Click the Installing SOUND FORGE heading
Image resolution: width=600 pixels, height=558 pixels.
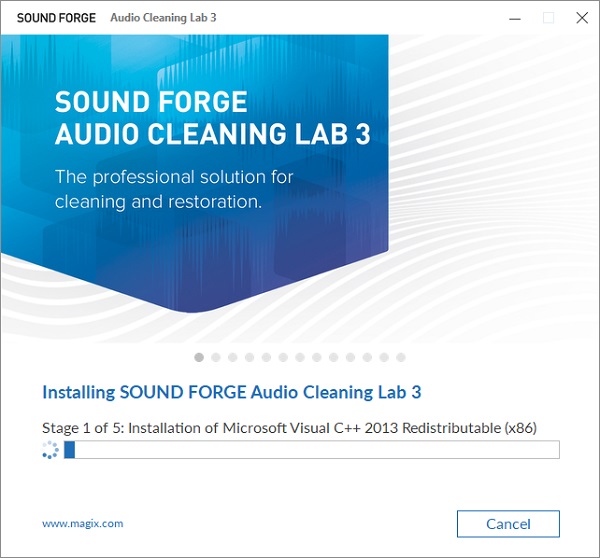click(x=232, y=392)
